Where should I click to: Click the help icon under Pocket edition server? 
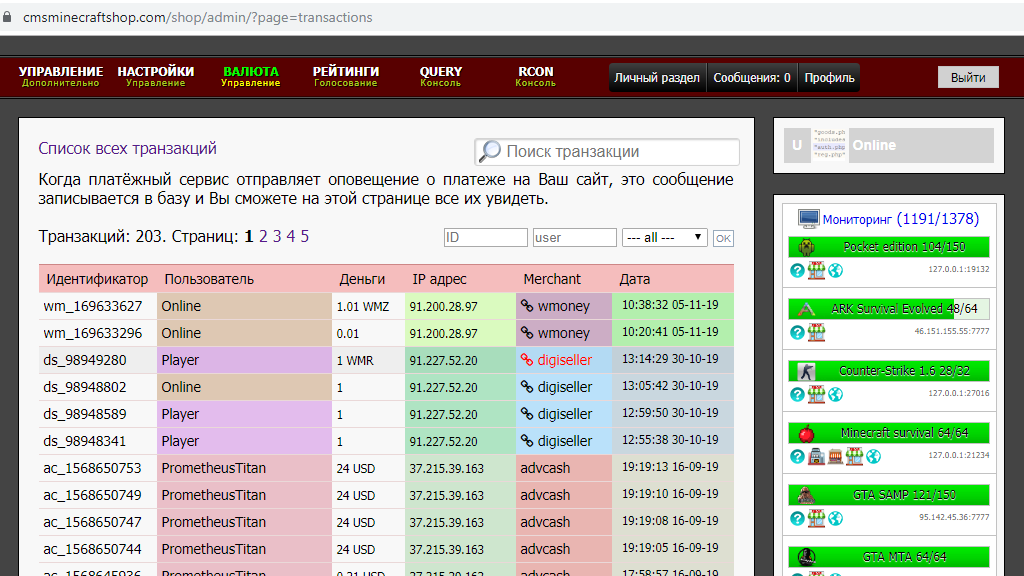pyautogui.click(x=797, y=271)
